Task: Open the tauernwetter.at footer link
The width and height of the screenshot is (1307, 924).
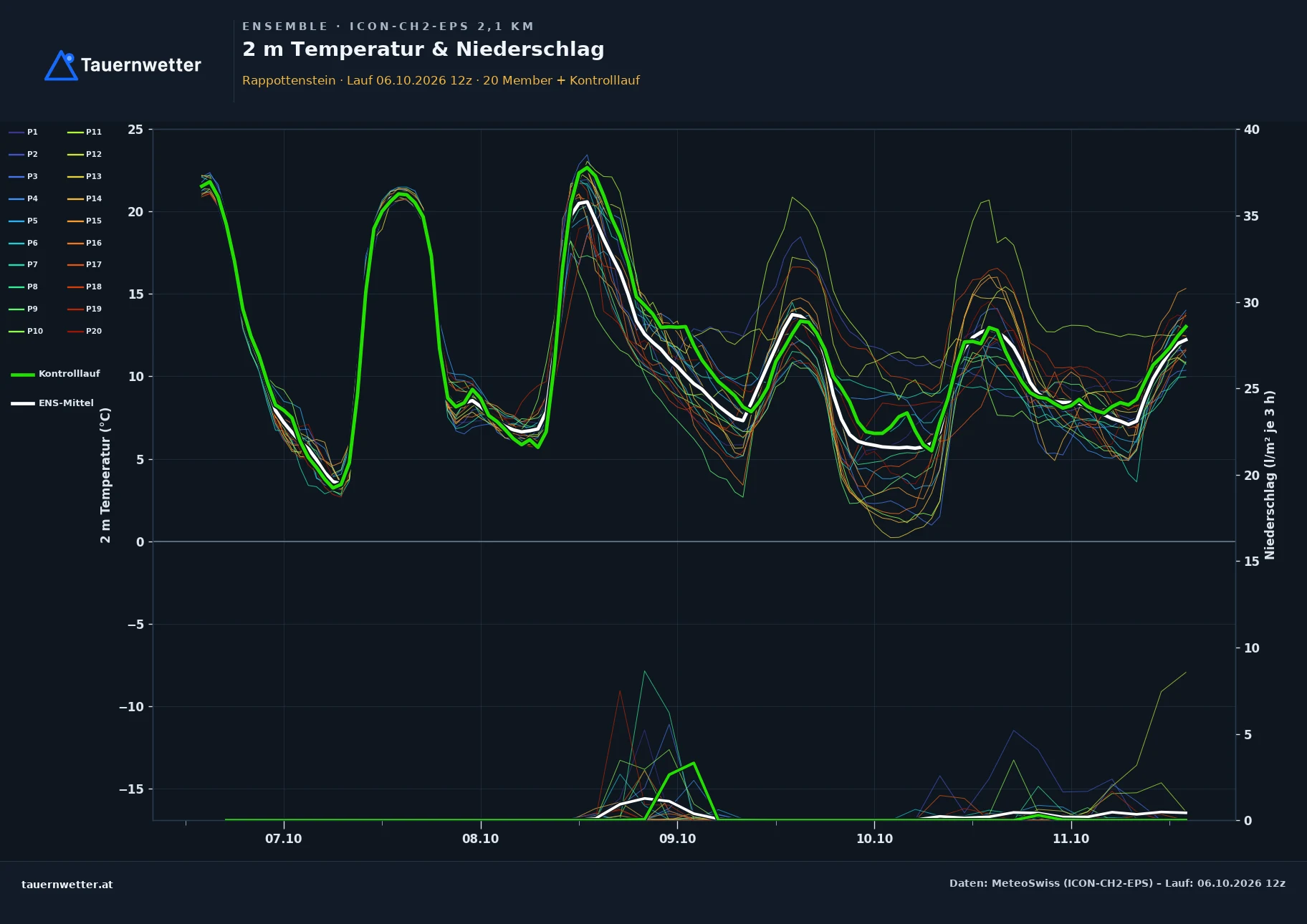Action: coord(67,885)
